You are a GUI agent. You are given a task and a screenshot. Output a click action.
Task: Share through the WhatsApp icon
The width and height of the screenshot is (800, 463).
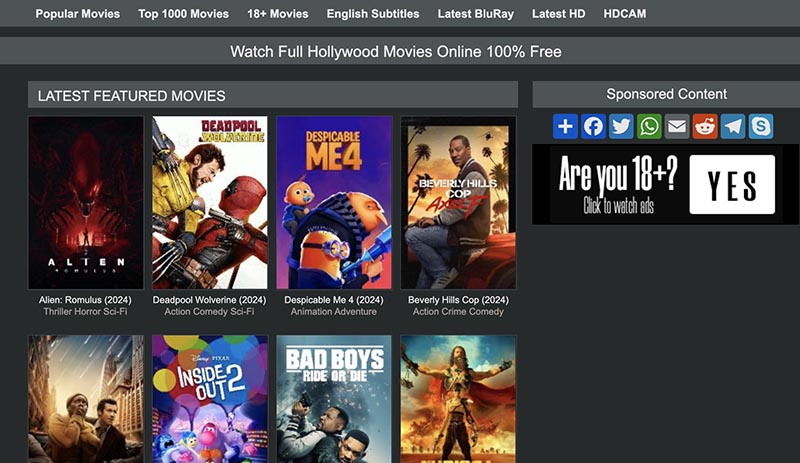tap(649, 126)
